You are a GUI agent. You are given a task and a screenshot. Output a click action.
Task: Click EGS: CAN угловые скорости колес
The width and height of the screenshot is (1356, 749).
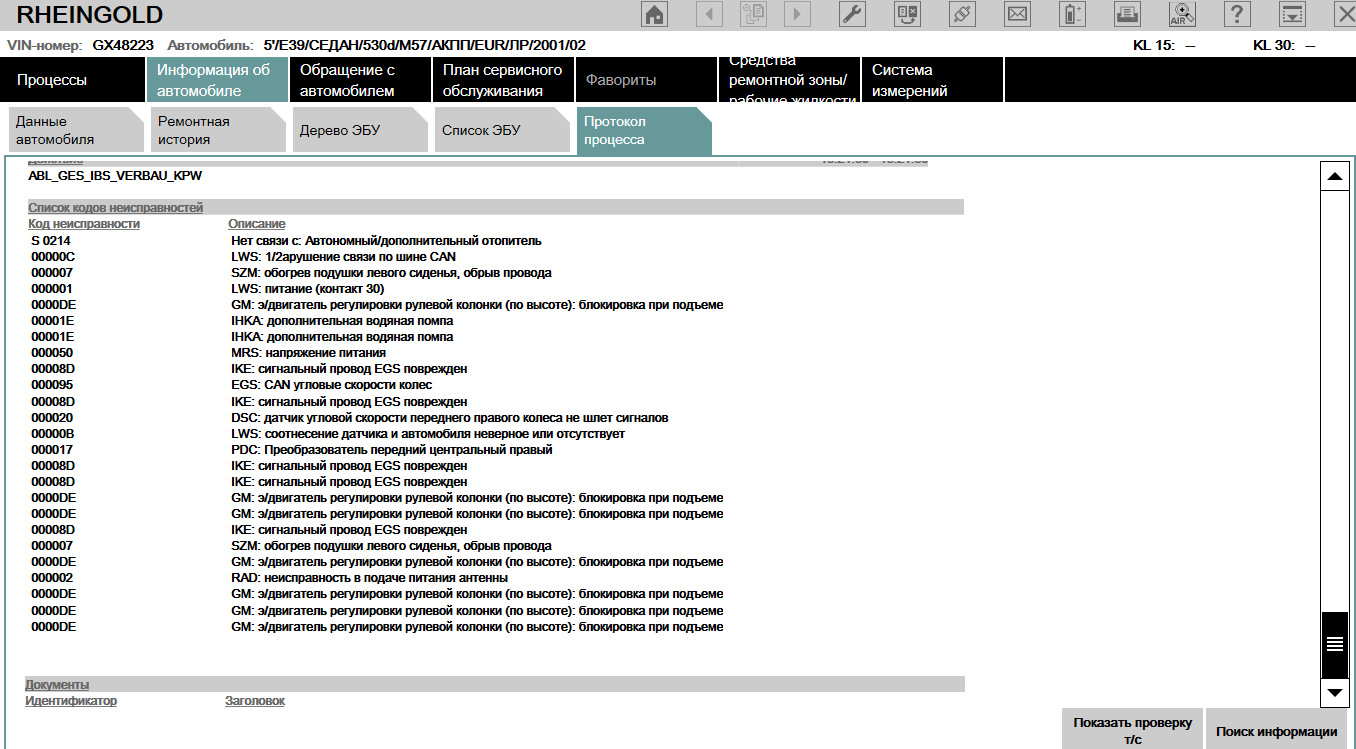click(x=331, y=385)
